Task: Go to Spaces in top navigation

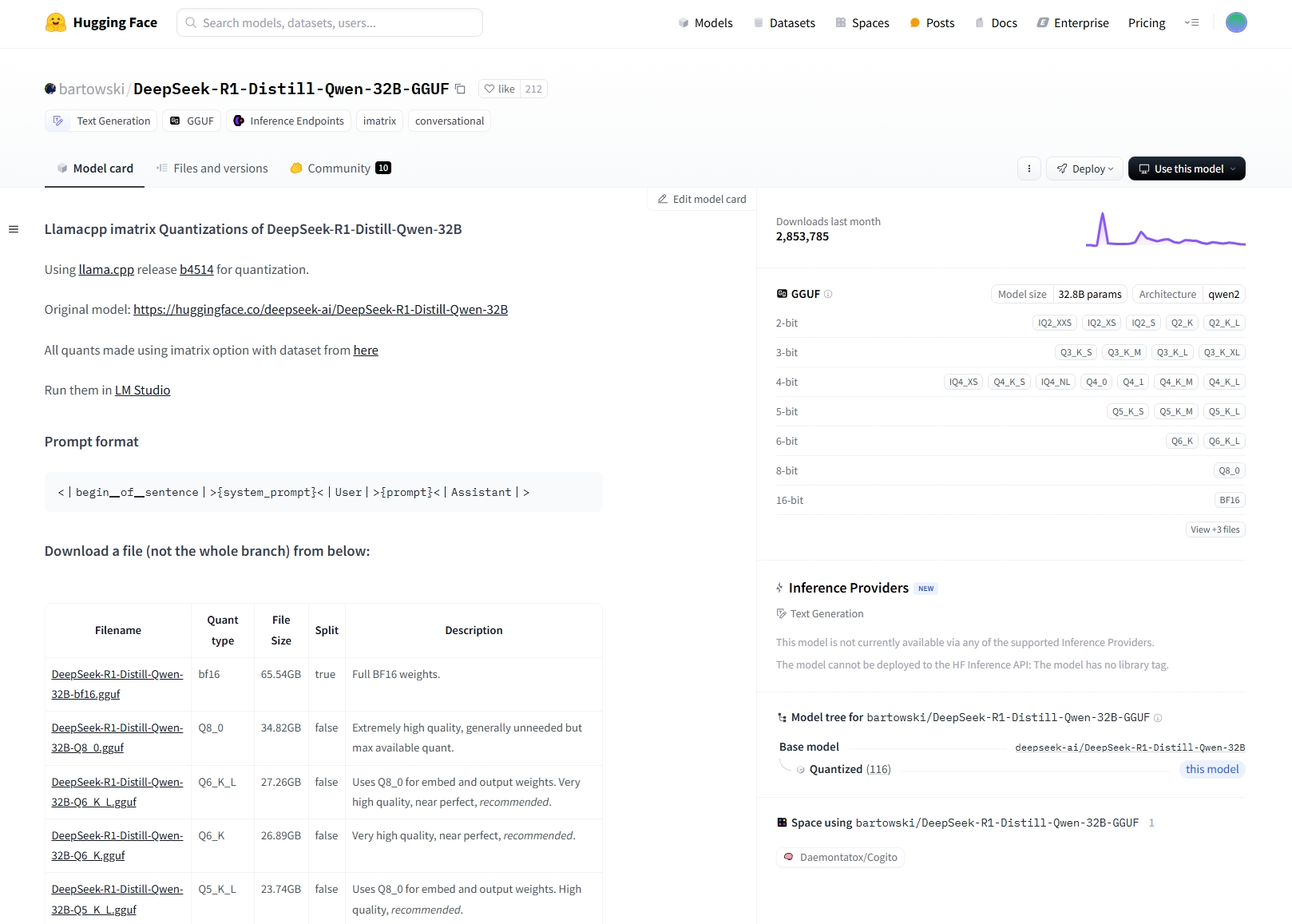Action: pyautogui.click(x=862, y=22)
